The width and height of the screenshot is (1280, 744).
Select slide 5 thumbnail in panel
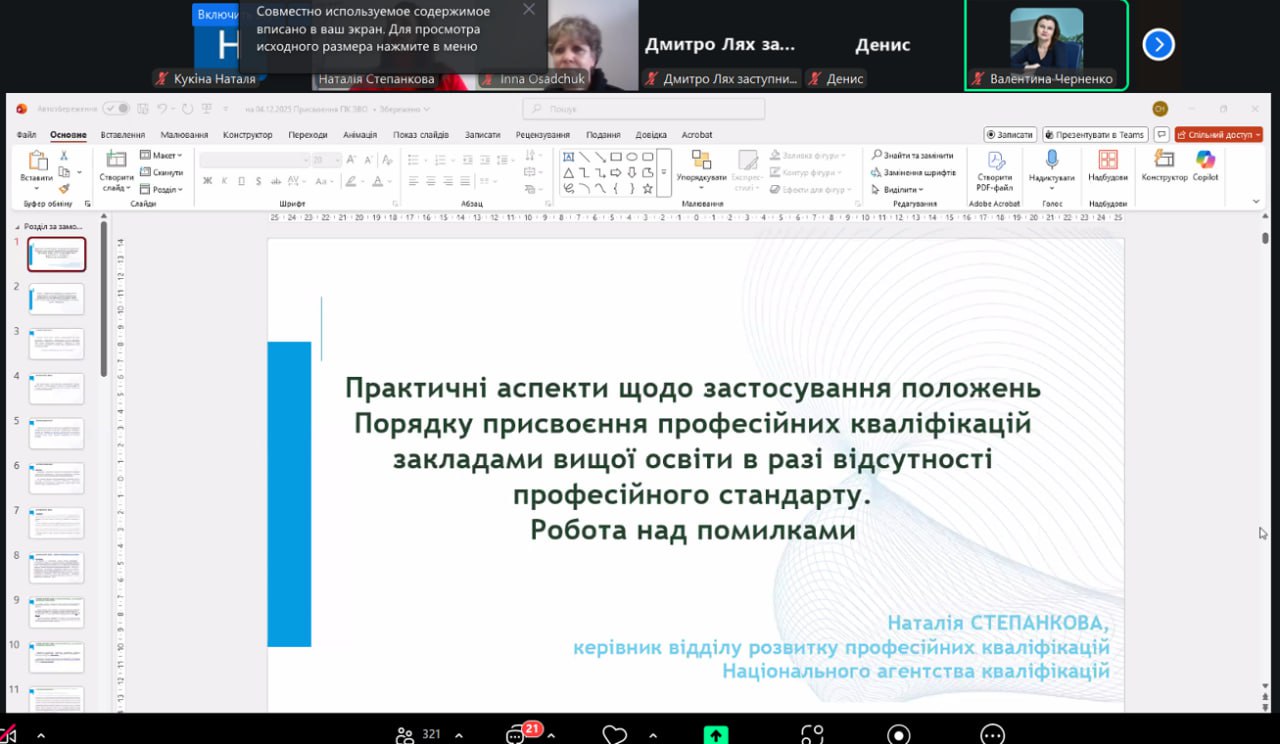pos(57,433)
